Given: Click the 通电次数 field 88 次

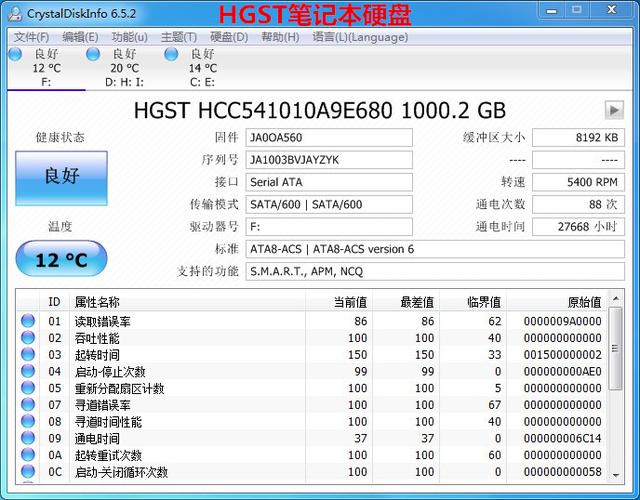Looking at the screenshot, I should (x=578, y=204).
